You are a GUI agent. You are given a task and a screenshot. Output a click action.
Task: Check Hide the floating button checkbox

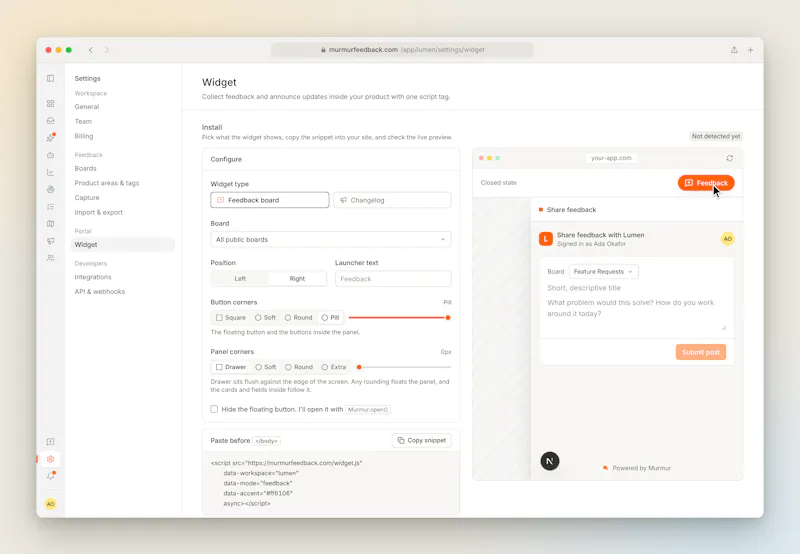point(214,409)
